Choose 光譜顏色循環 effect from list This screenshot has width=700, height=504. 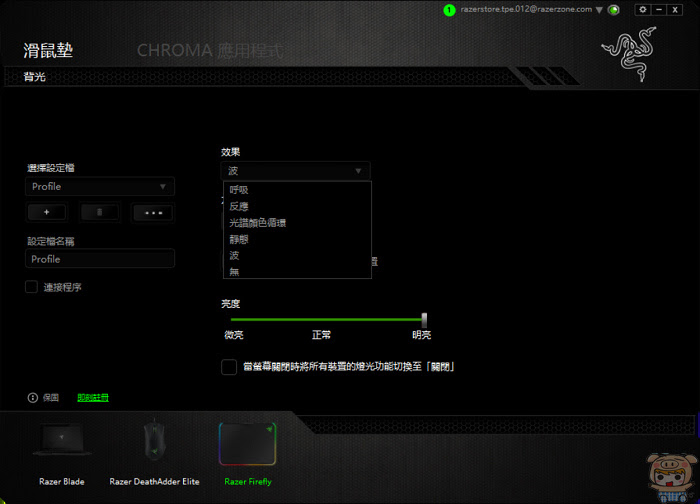coord(297,223)
